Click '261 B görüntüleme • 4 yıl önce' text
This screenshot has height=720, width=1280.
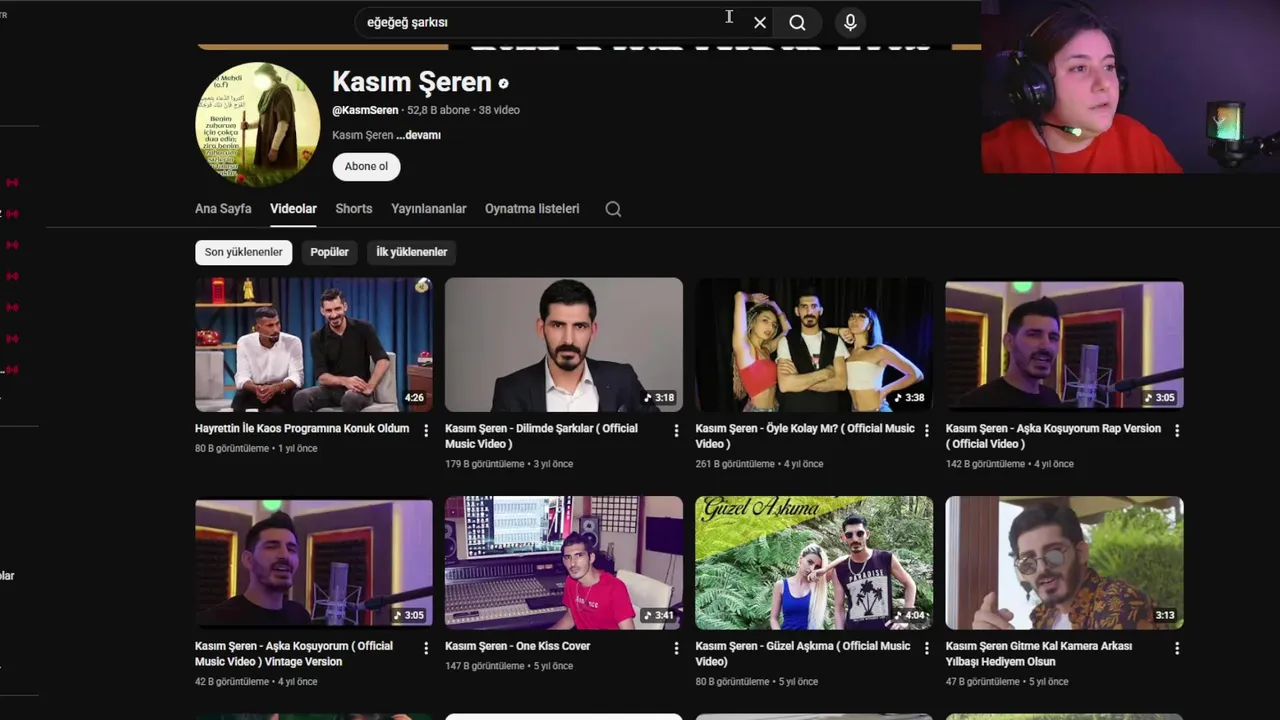(x=759, y=464)
